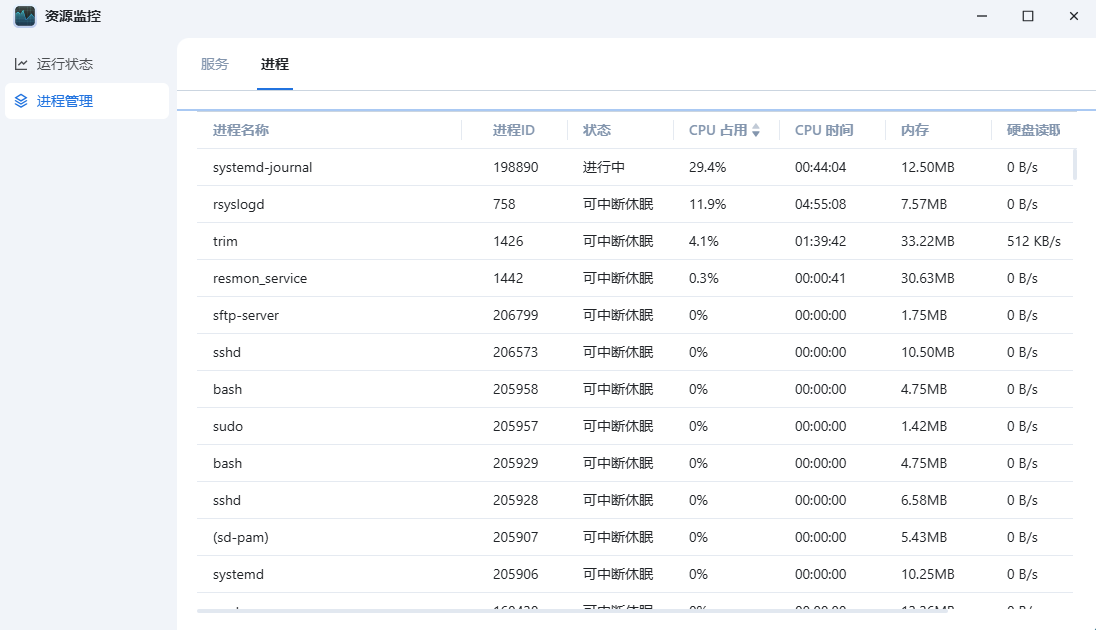Image resolution: width=1096 pixels, height=630 pixels.
Task: Click the Resource Monitor app icon
Action: tap(25, 16)
